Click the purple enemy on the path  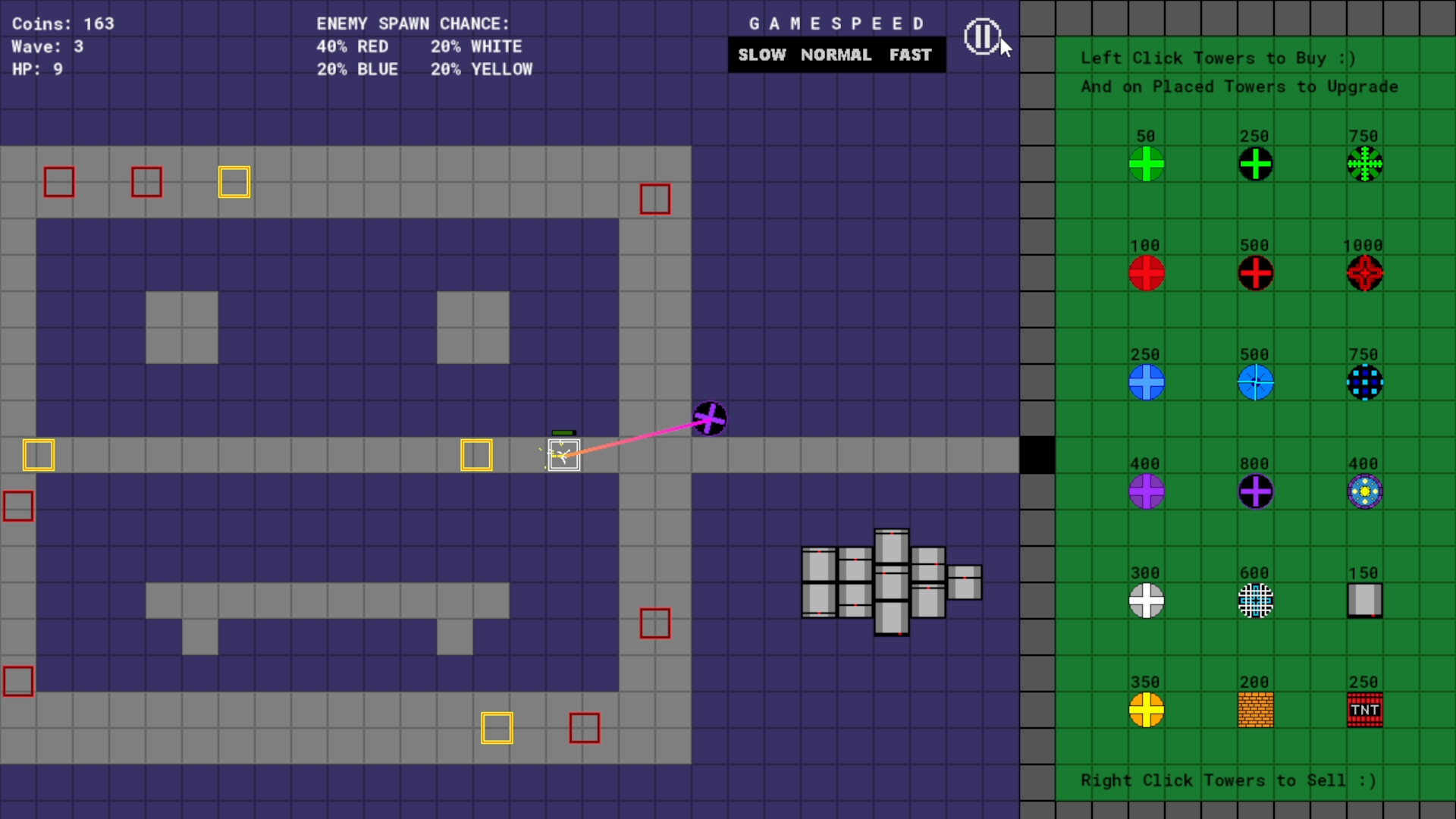pos(709,418)
